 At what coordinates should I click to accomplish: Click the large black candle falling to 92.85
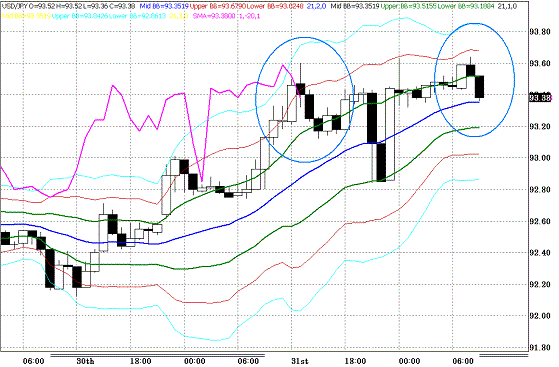381,162
